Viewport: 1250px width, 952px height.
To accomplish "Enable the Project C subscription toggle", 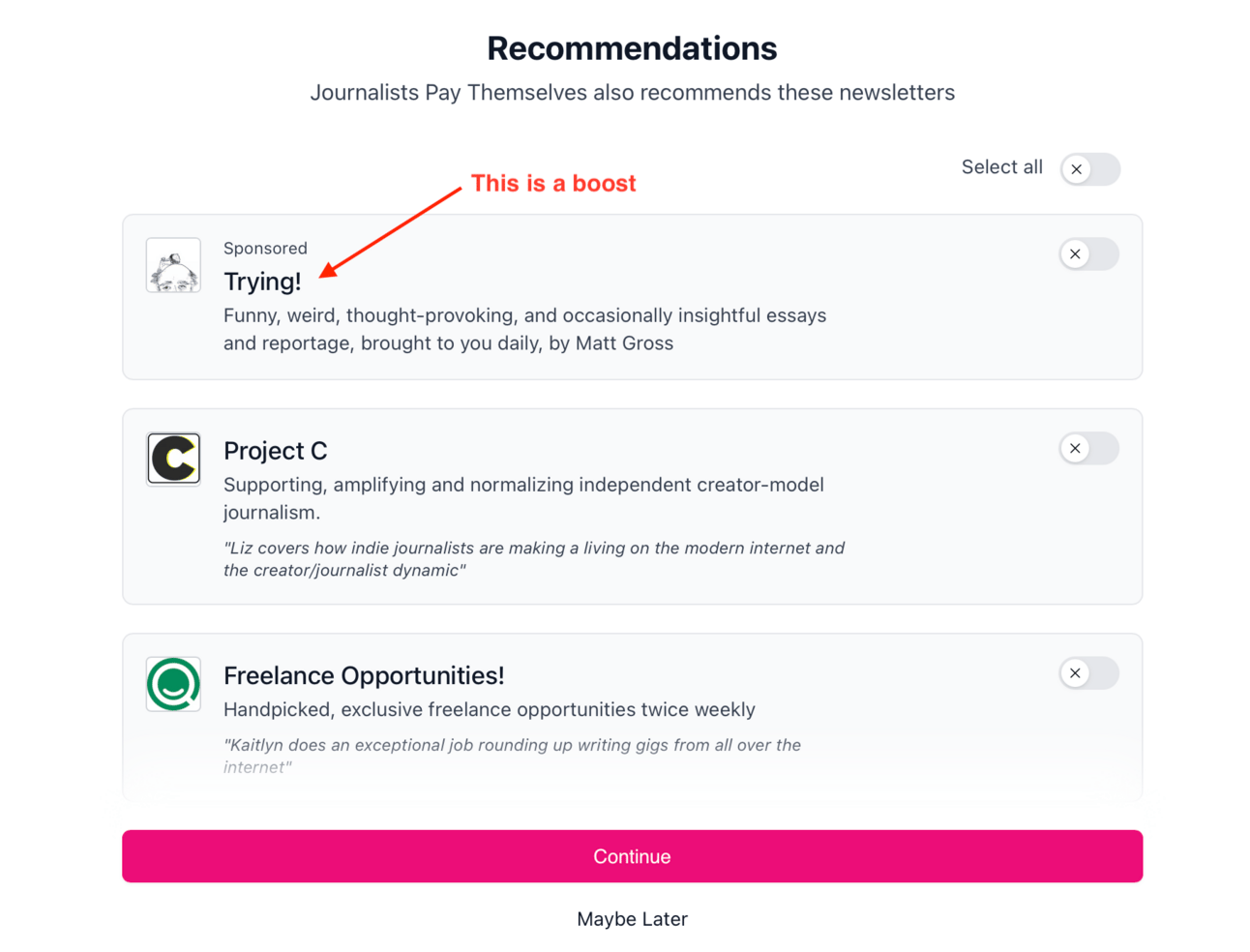I will [x=1088, y=448].
